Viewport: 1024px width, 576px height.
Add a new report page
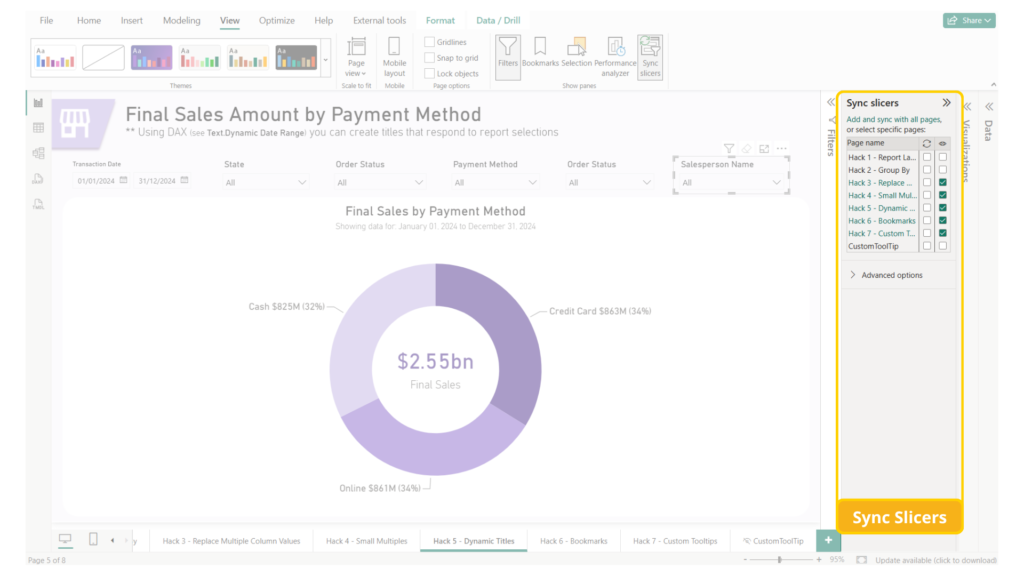click(828, 541)
